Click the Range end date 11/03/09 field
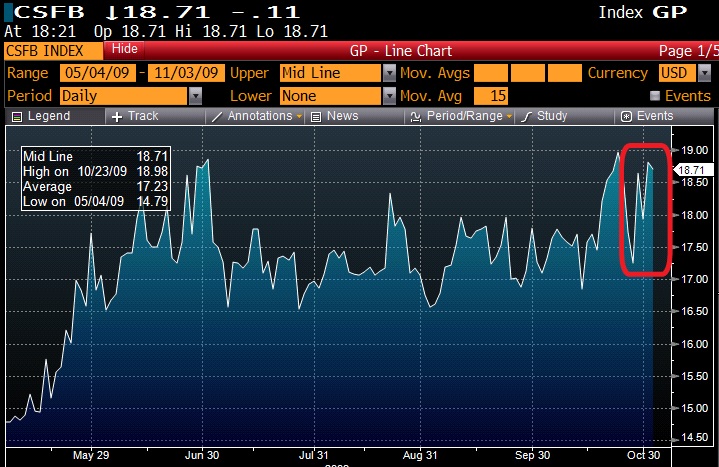The image size is (719, 467). (x=187, y=73)
